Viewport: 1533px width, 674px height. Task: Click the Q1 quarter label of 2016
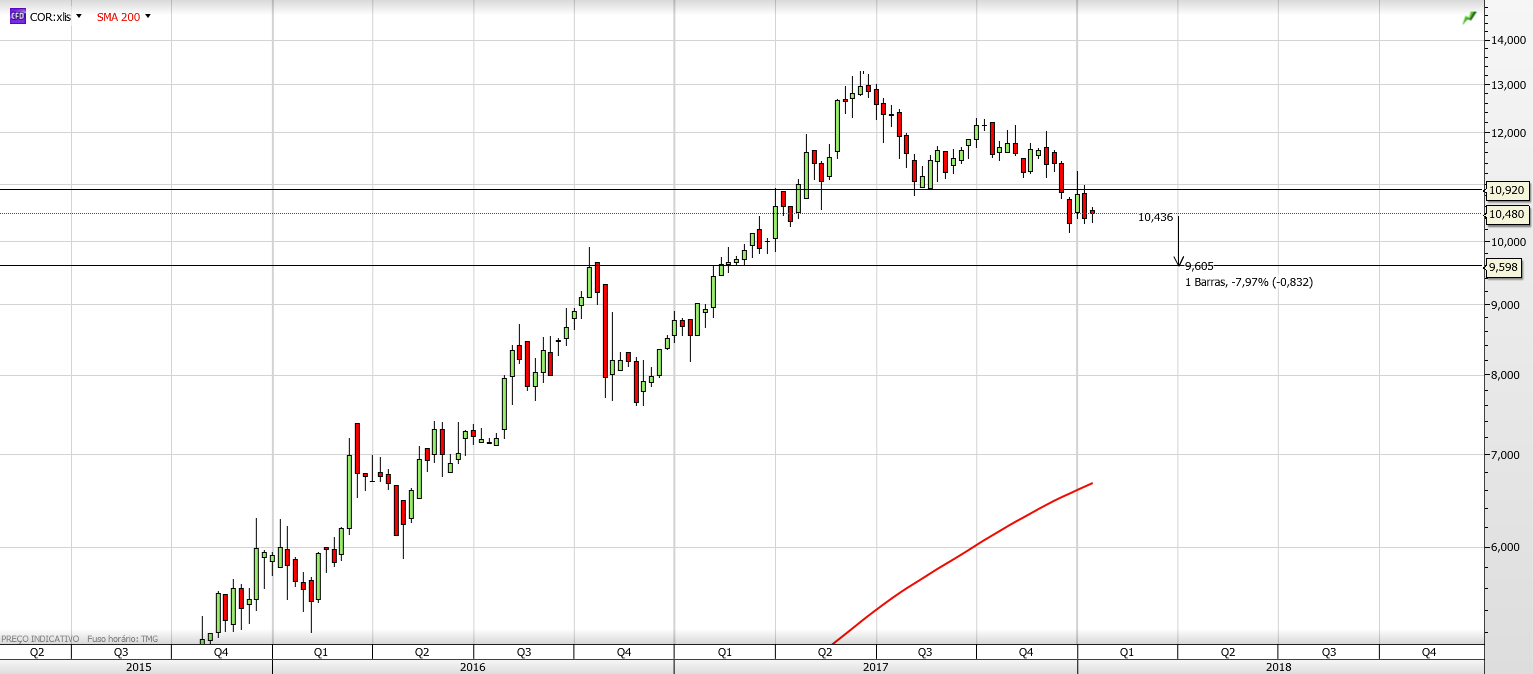click(x=321, y=652)
